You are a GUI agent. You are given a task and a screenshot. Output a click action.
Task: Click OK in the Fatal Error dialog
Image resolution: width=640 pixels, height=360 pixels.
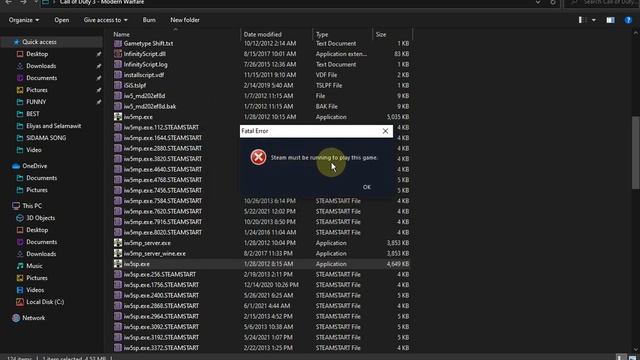pos(367,187)
